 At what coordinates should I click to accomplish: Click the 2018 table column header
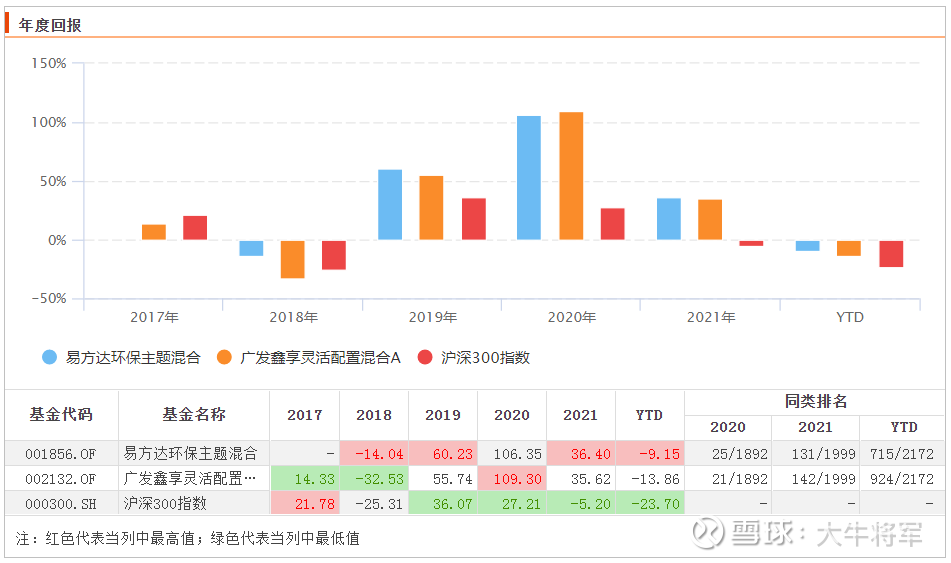tap(374, 416)
